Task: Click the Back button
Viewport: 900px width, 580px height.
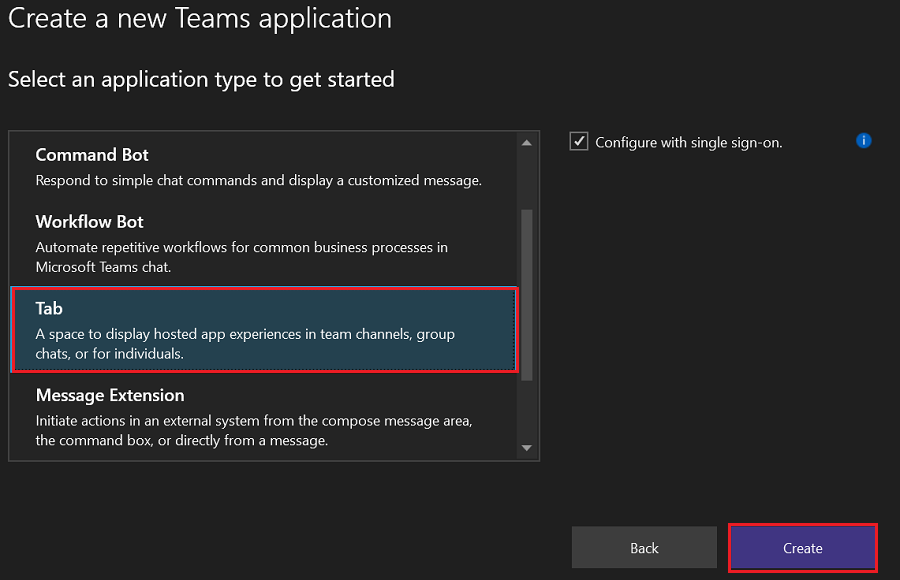Action: point(644,548)
